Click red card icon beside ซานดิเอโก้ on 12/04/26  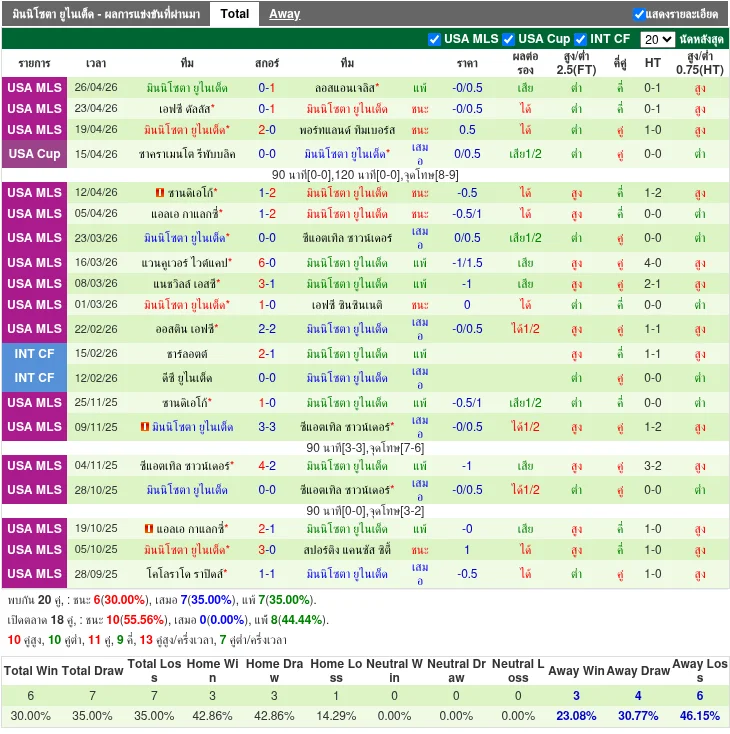click(160, 193)
